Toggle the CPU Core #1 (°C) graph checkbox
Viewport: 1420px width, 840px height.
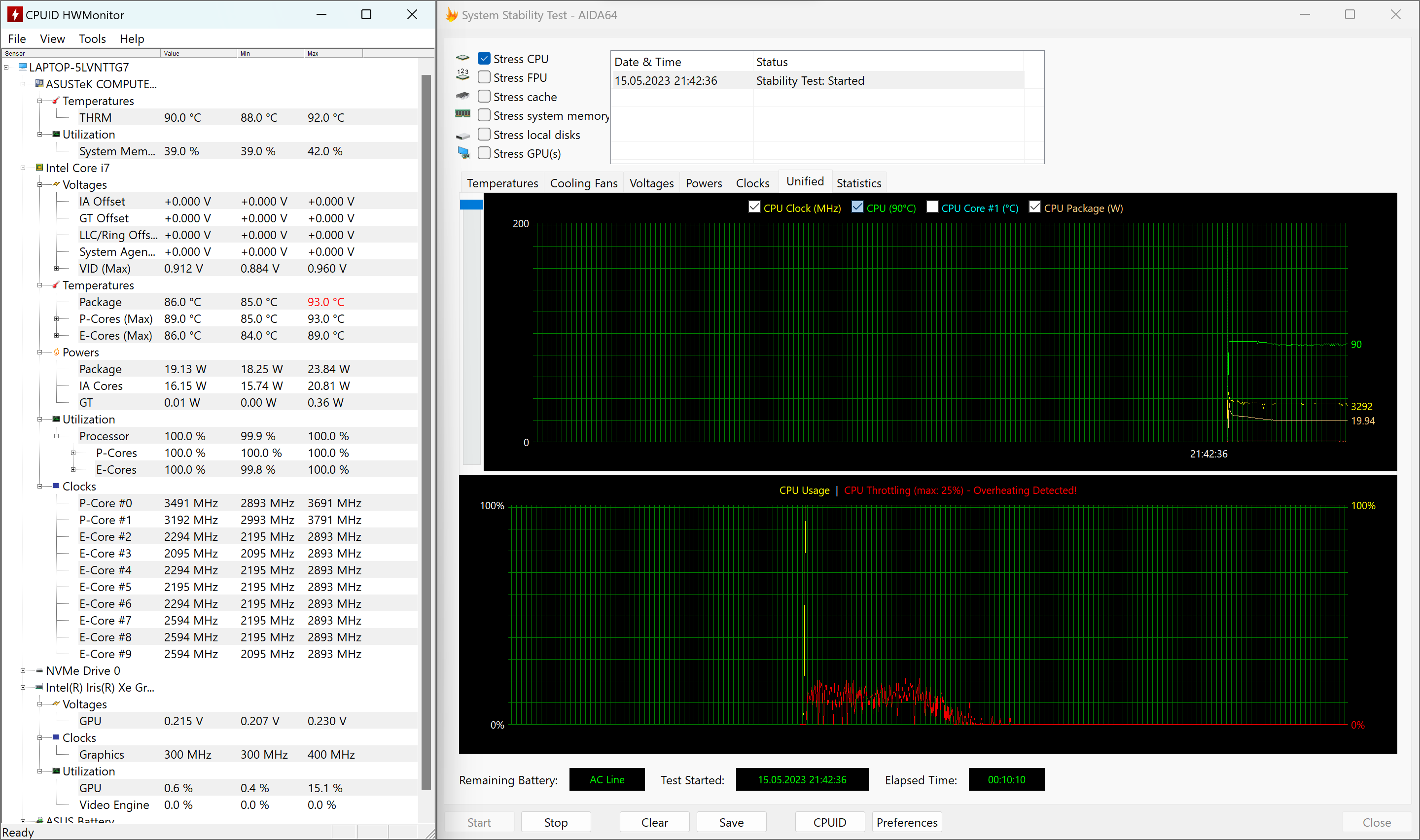point(932,207)
